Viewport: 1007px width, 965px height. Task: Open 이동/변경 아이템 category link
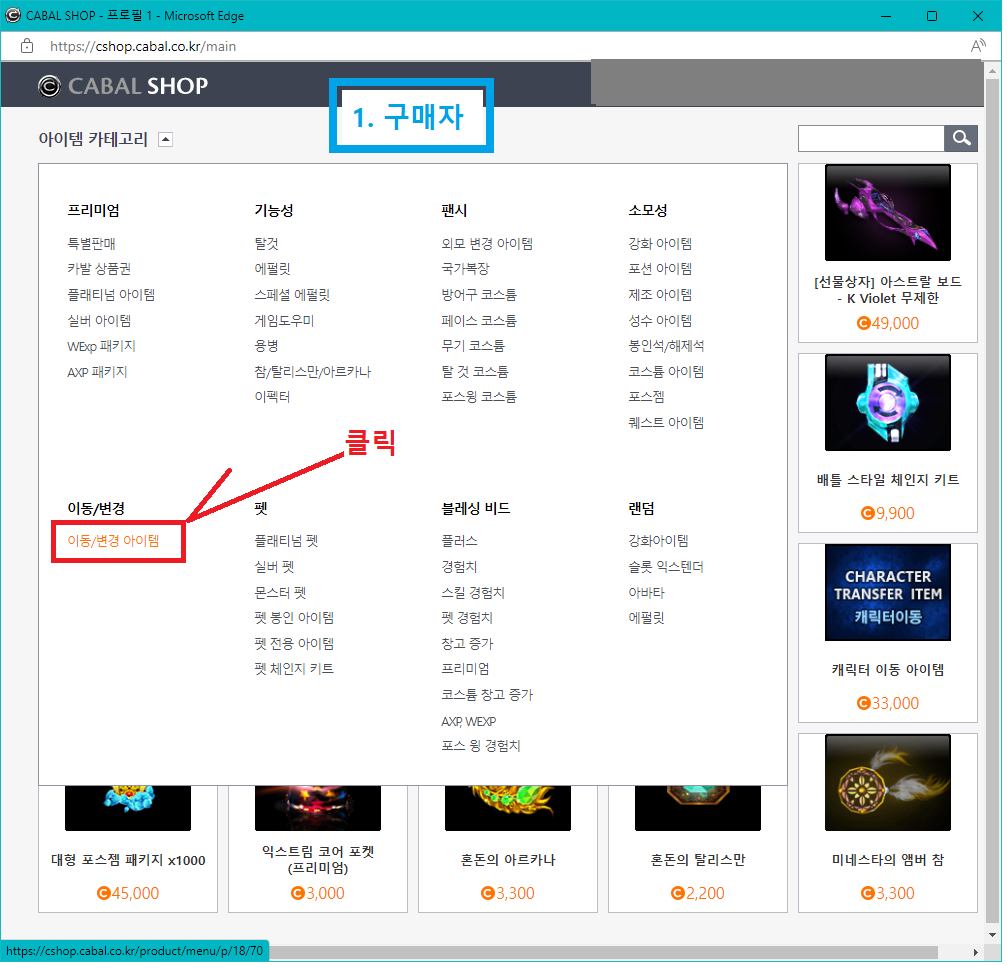pyautogui.click(x=114, y=543)
